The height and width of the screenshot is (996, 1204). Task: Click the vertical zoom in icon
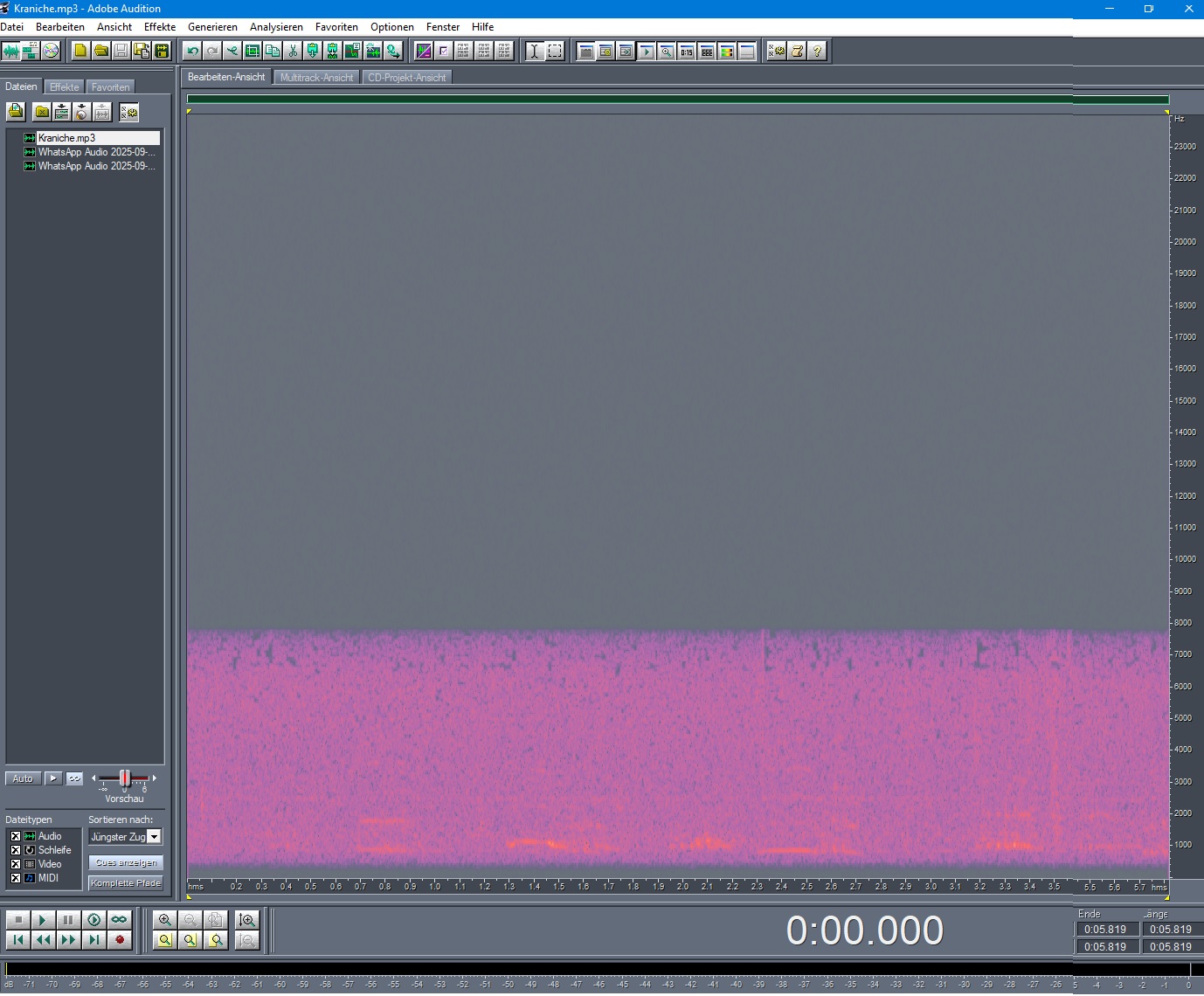pyautogui.click(x=247, y=920)
